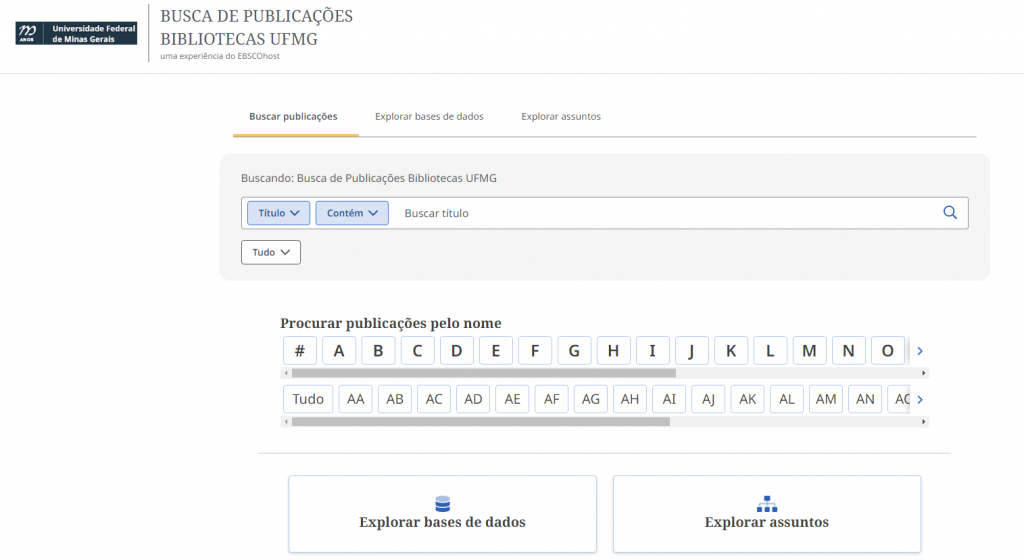The height and width of the screenshot is (560, 1024).
Task: Select the Buscar publicações tab
Action: click(294, 116)
